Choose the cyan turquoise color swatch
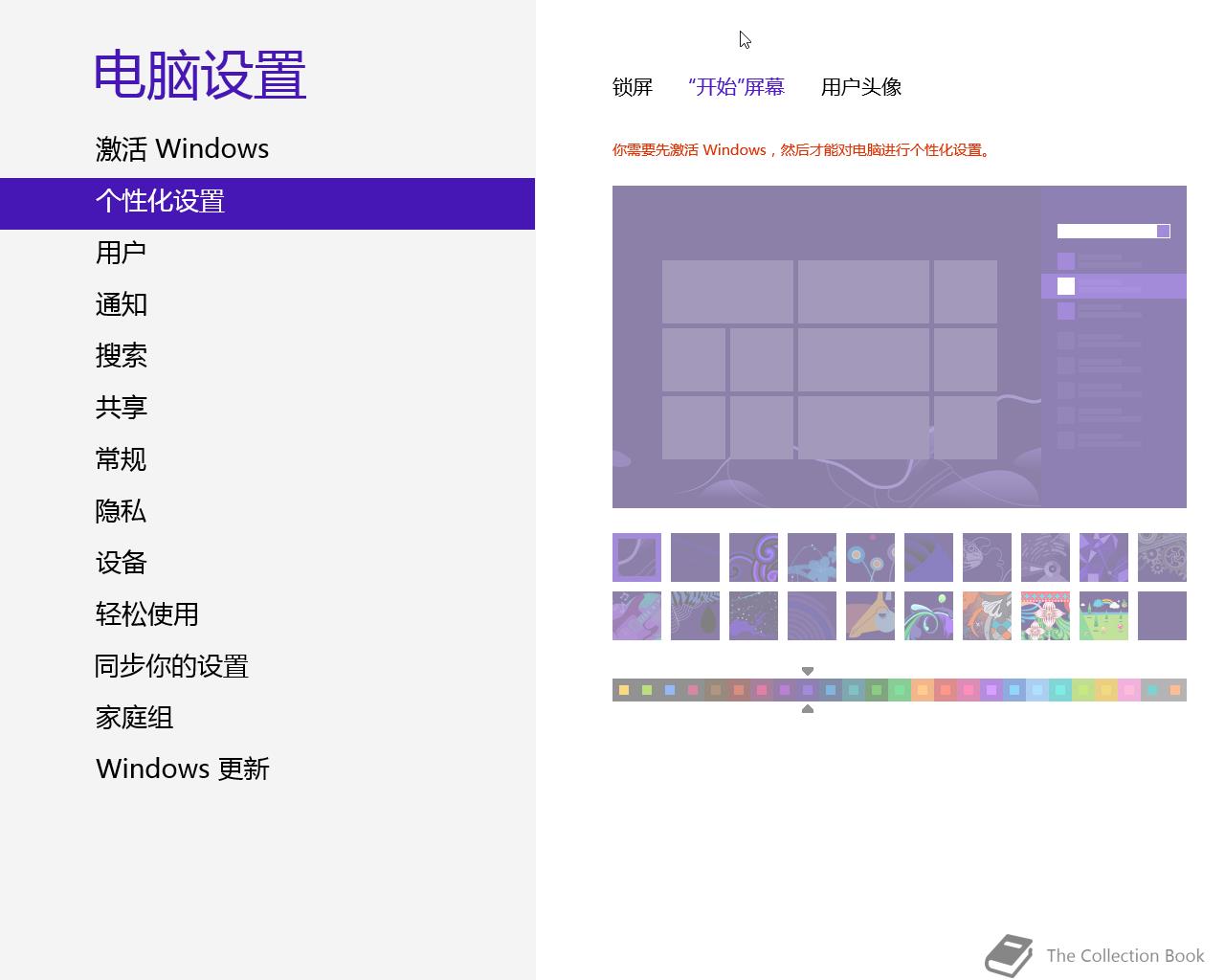This screenshot has width=1225, height=980. [1060, 690]
